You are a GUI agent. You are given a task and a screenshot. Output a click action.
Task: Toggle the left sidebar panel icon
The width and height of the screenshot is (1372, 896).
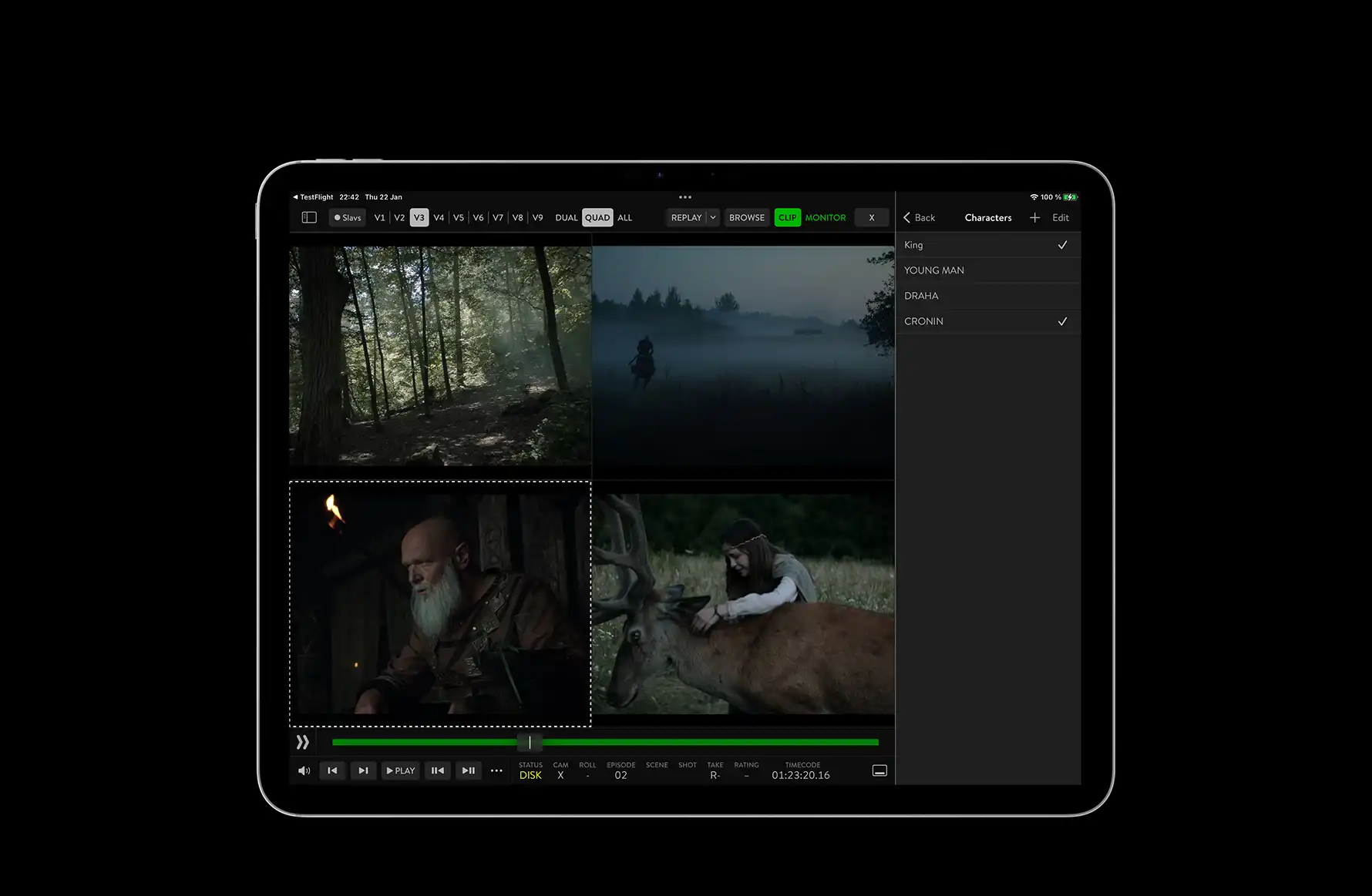coord(309,218)
